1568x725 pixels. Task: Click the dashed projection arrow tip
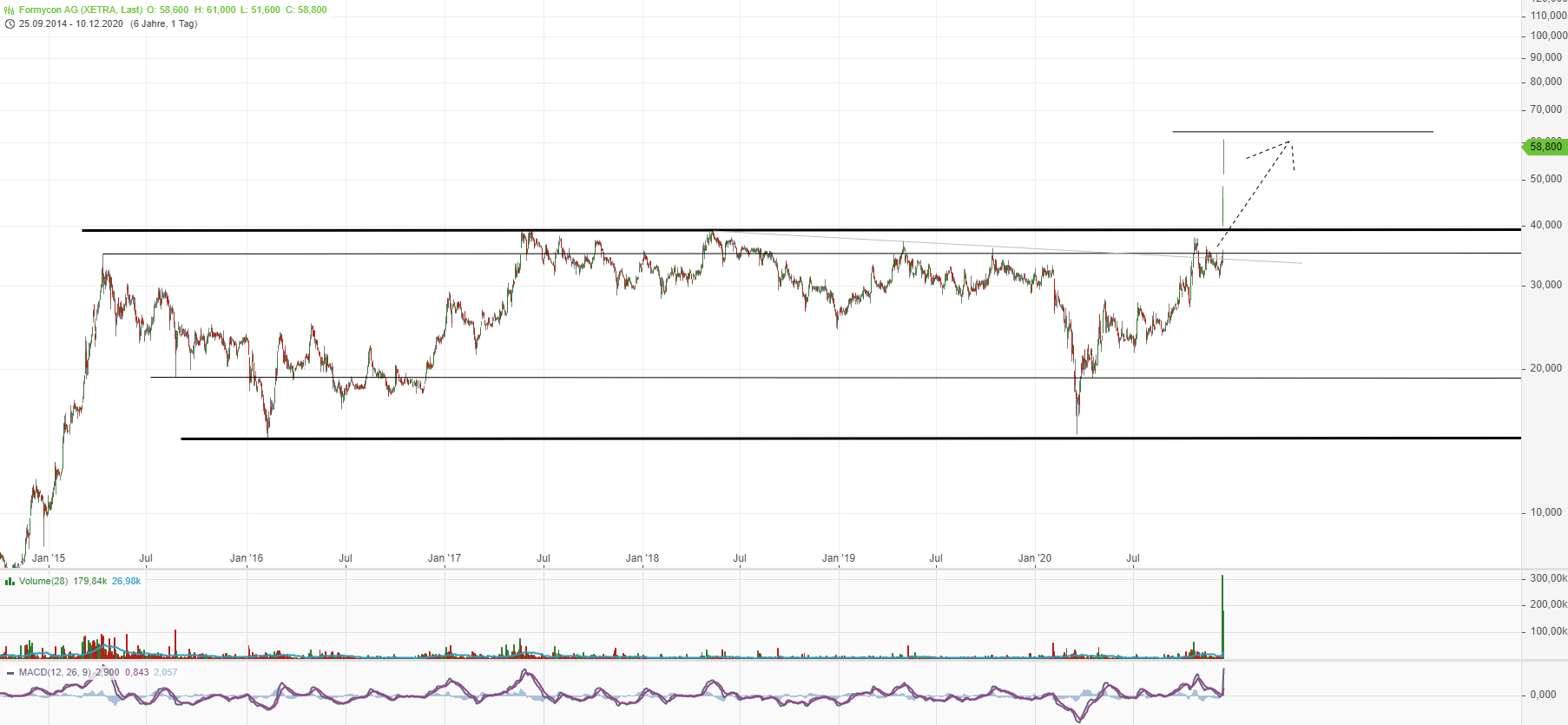tap(1289, 142)
